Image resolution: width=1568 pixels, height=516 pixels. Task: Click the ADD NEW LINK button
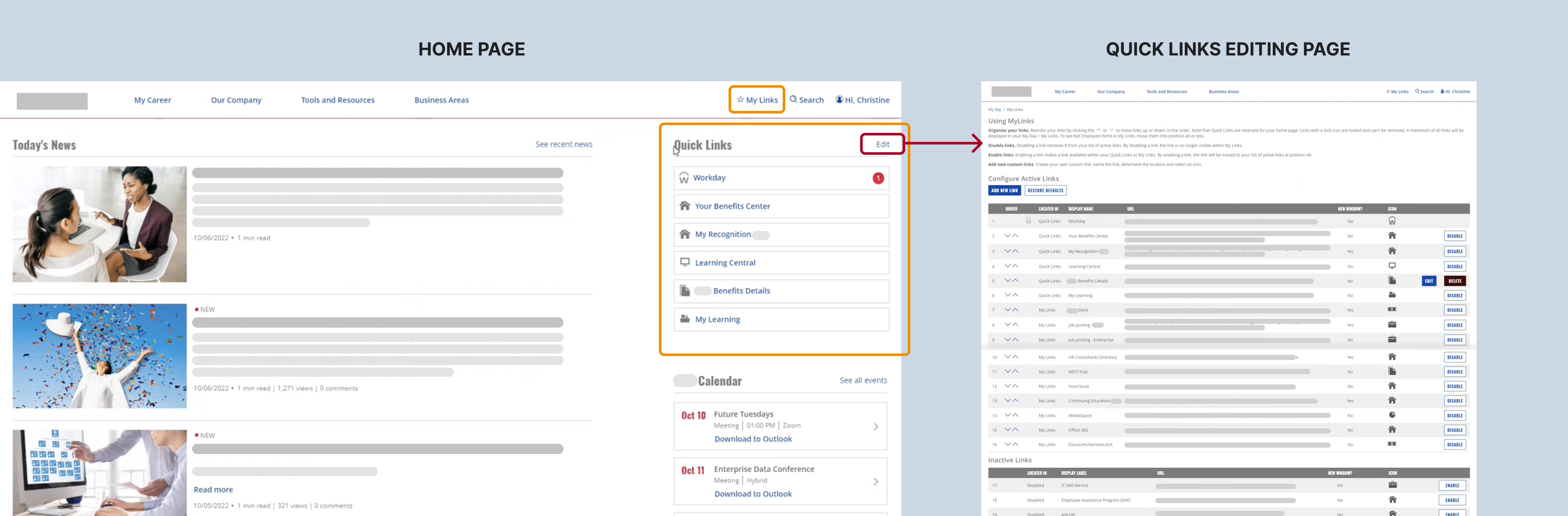(1004, 190)
